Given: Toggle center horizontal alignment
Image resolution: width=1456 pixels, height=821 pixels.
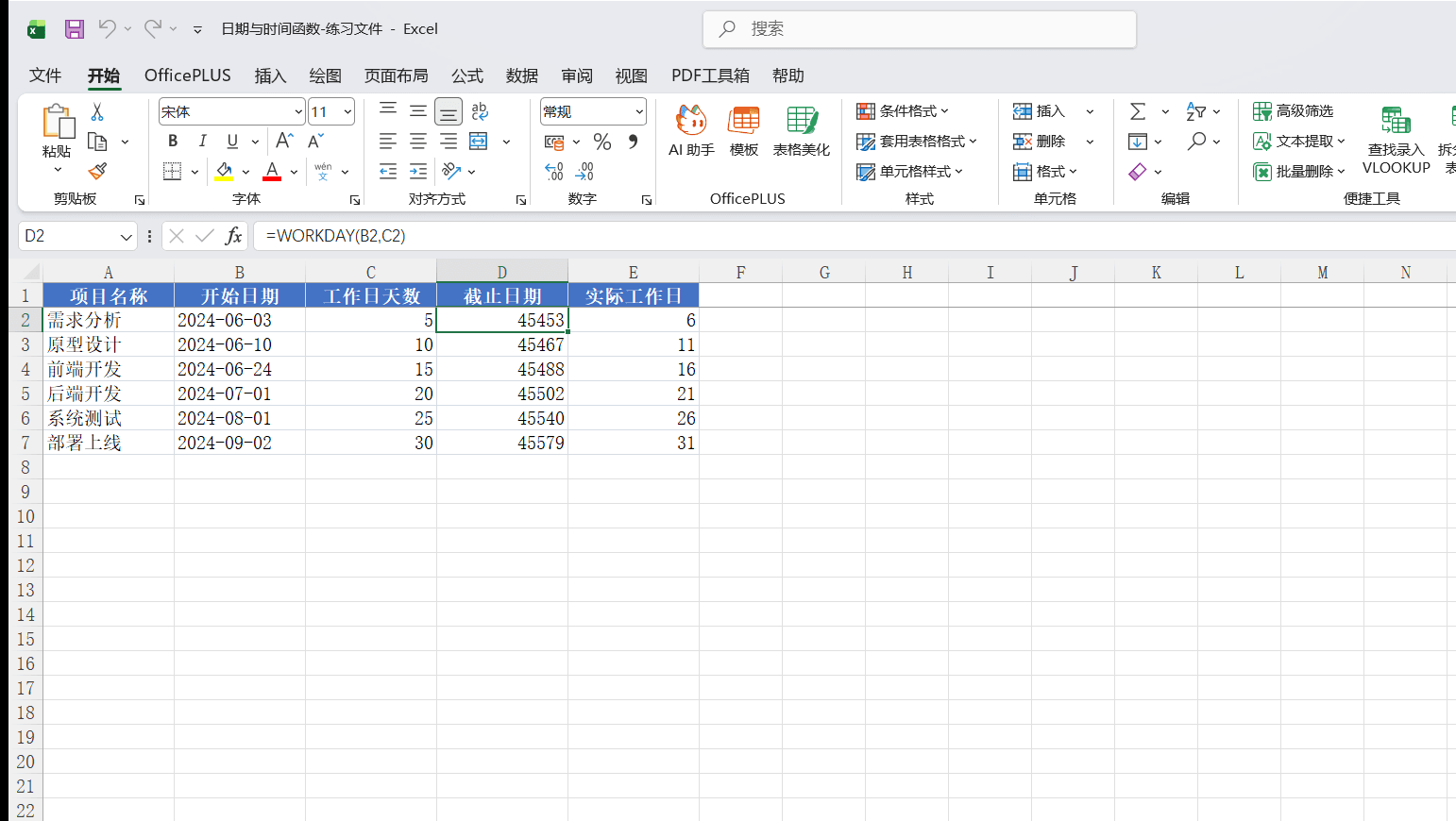Looking at the screenshot, I should [x=418, y=142].
